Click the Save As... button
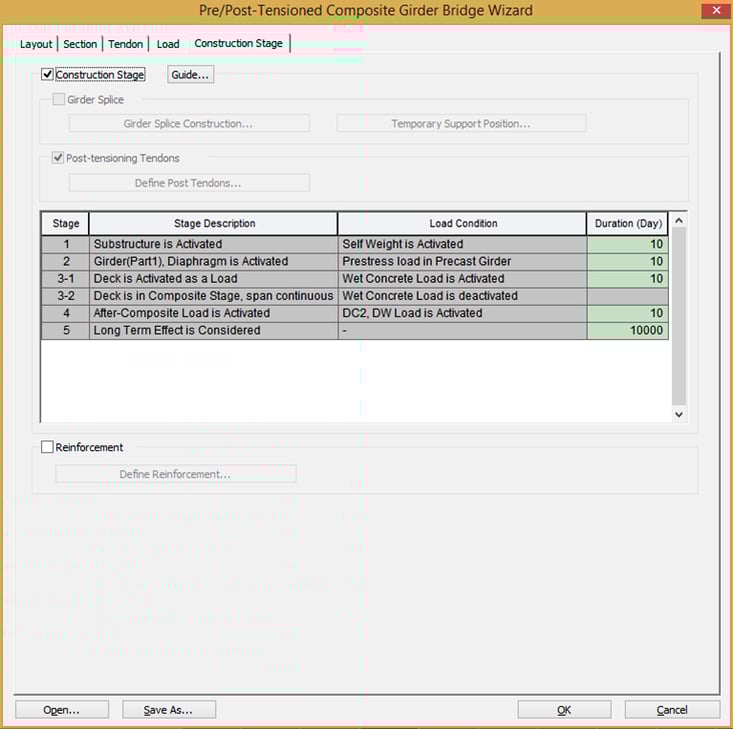This screenshot has height=729, width=733. point(168,710)
